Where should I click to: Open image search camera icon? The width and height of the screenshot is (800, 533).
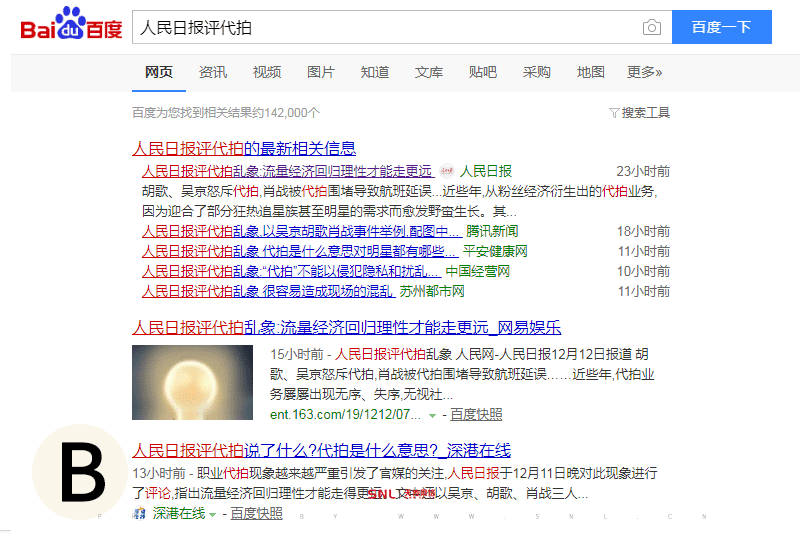[x=652, y=27]
